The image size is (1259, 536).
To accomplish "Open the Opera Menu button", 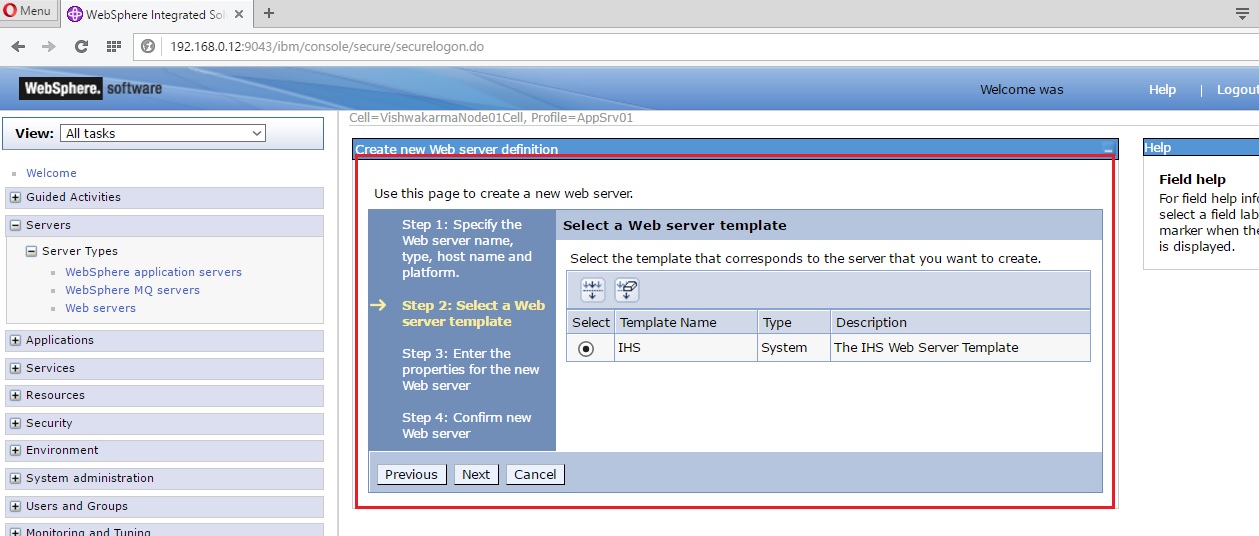I will [x=29, y=11].
